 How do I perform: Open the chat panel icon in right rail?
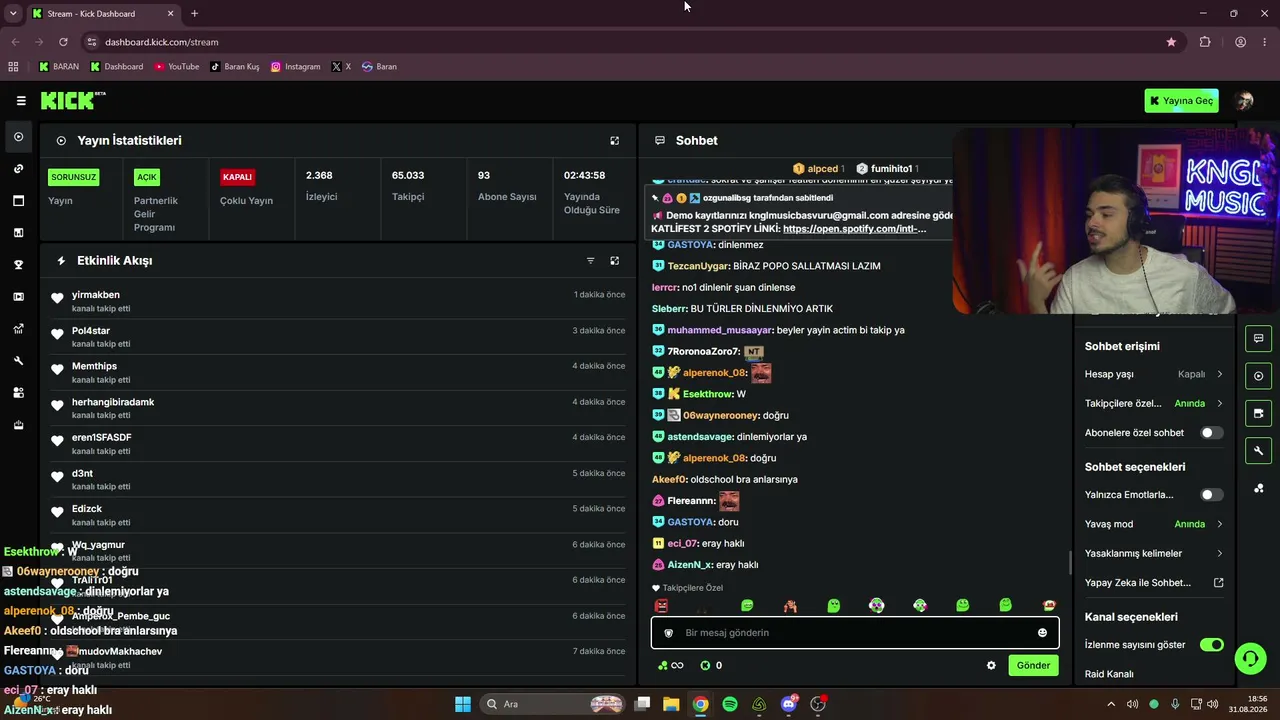pyautogui.click(x=1258, y=338)
